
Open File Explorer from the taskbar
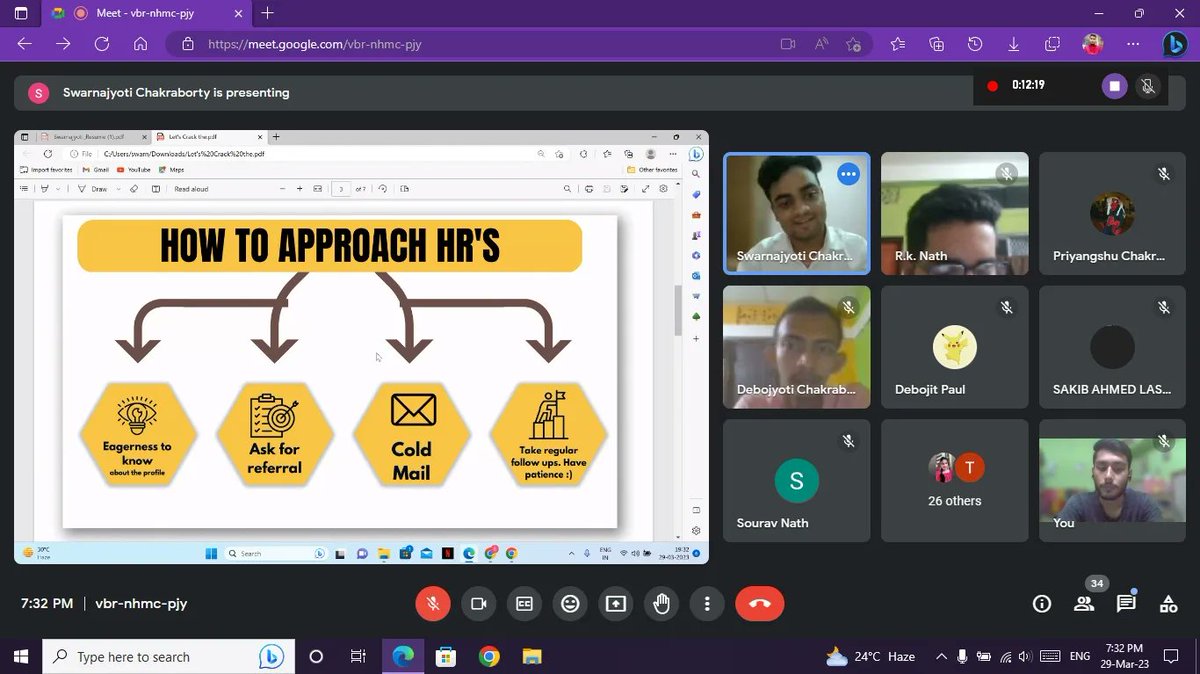pyautogui.click(x=532, y=656)
